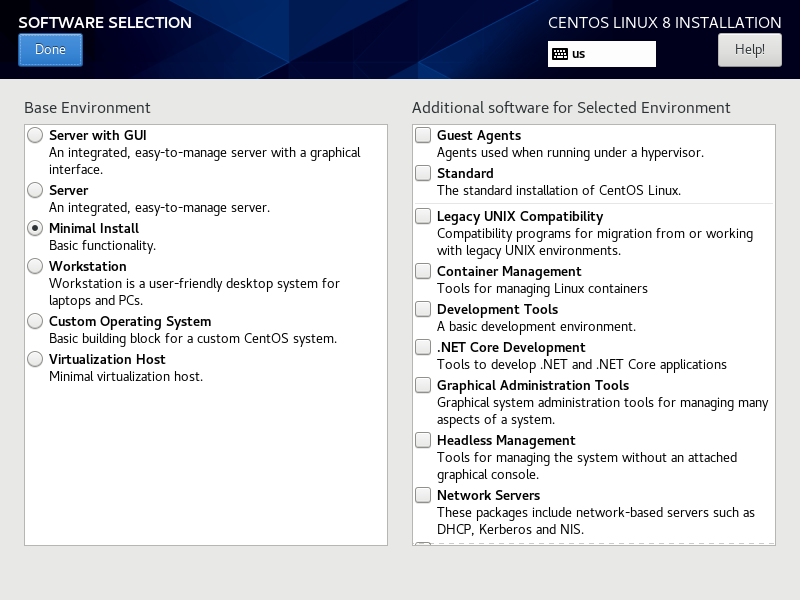Click the 'Minimal Install' label text
Viewport: 800px width, 600px height.
[x=94, y=228]
